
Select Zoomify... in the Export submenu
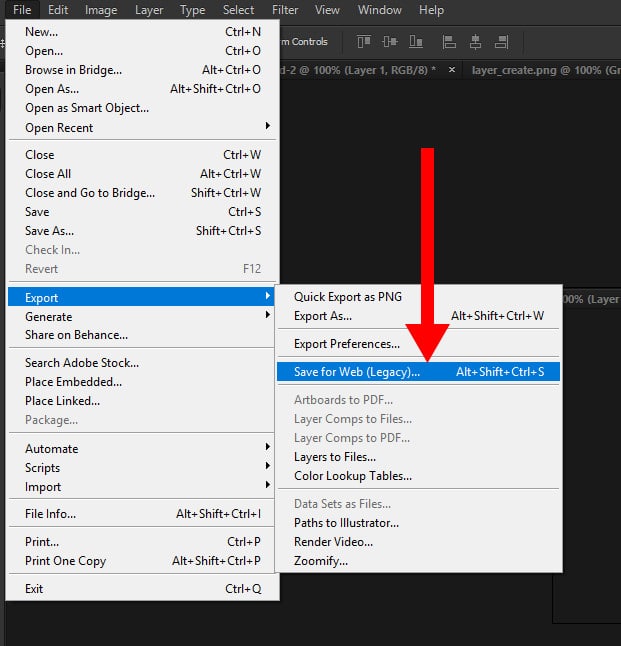pos(418,560)
